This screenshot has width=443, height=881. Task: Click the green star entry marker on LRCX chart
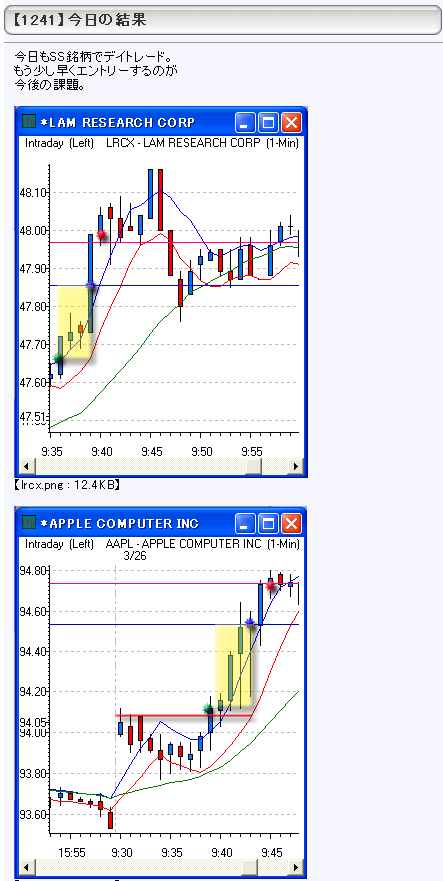click(x=58, y=357)
